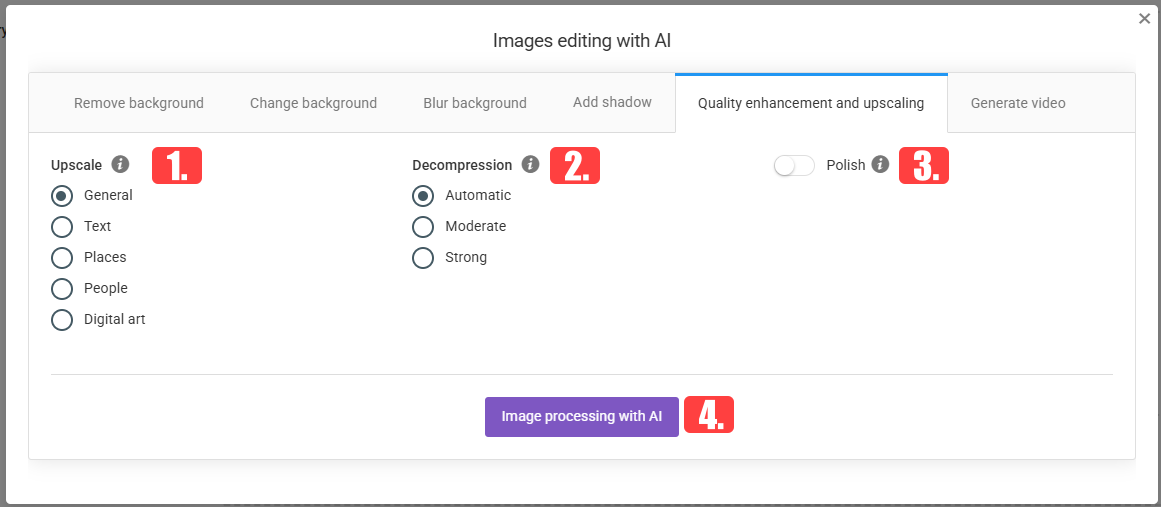The height and width of the screenshot is (507, 1161).
Task: Choose Automatic decompression
Action: (x=423, y=195)
